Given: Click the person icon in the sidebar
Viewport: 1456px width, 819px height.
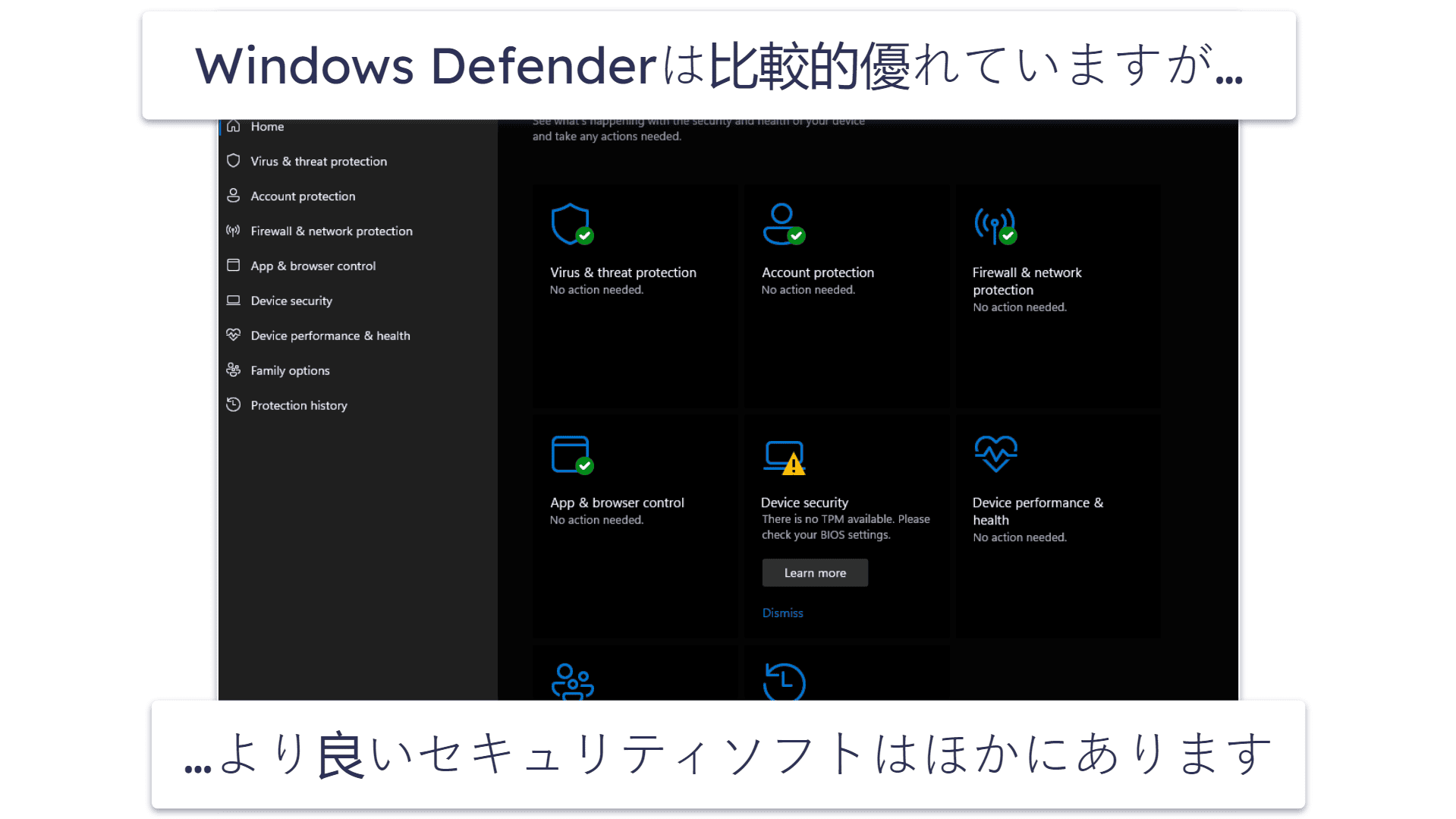Looking at the screenshot, I should pyautogui.click(x=234, y=196).
